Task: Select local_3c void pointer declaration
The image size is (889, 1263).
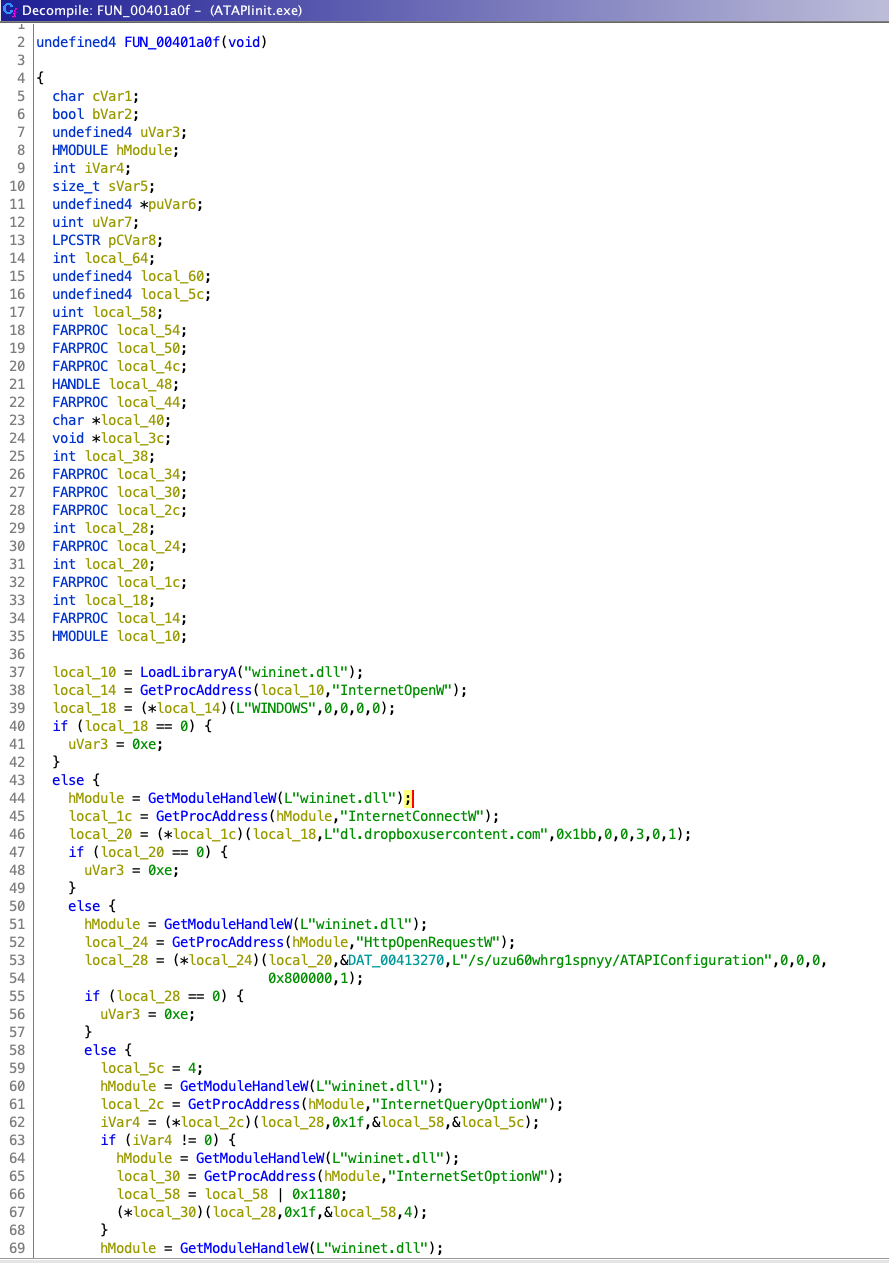Action: (130, 438)
